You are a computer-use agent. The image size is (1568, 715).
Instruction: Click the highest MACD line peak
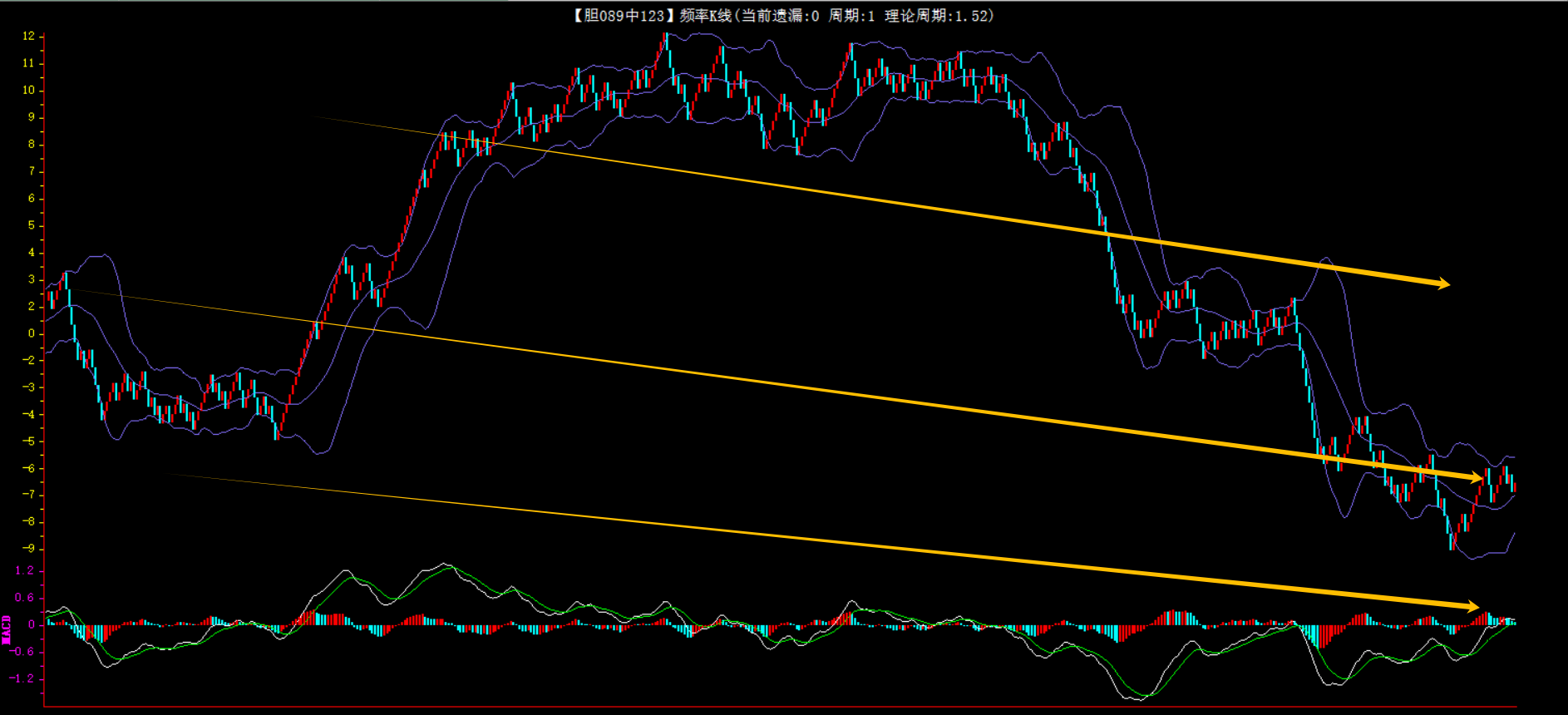pos(446,565)
